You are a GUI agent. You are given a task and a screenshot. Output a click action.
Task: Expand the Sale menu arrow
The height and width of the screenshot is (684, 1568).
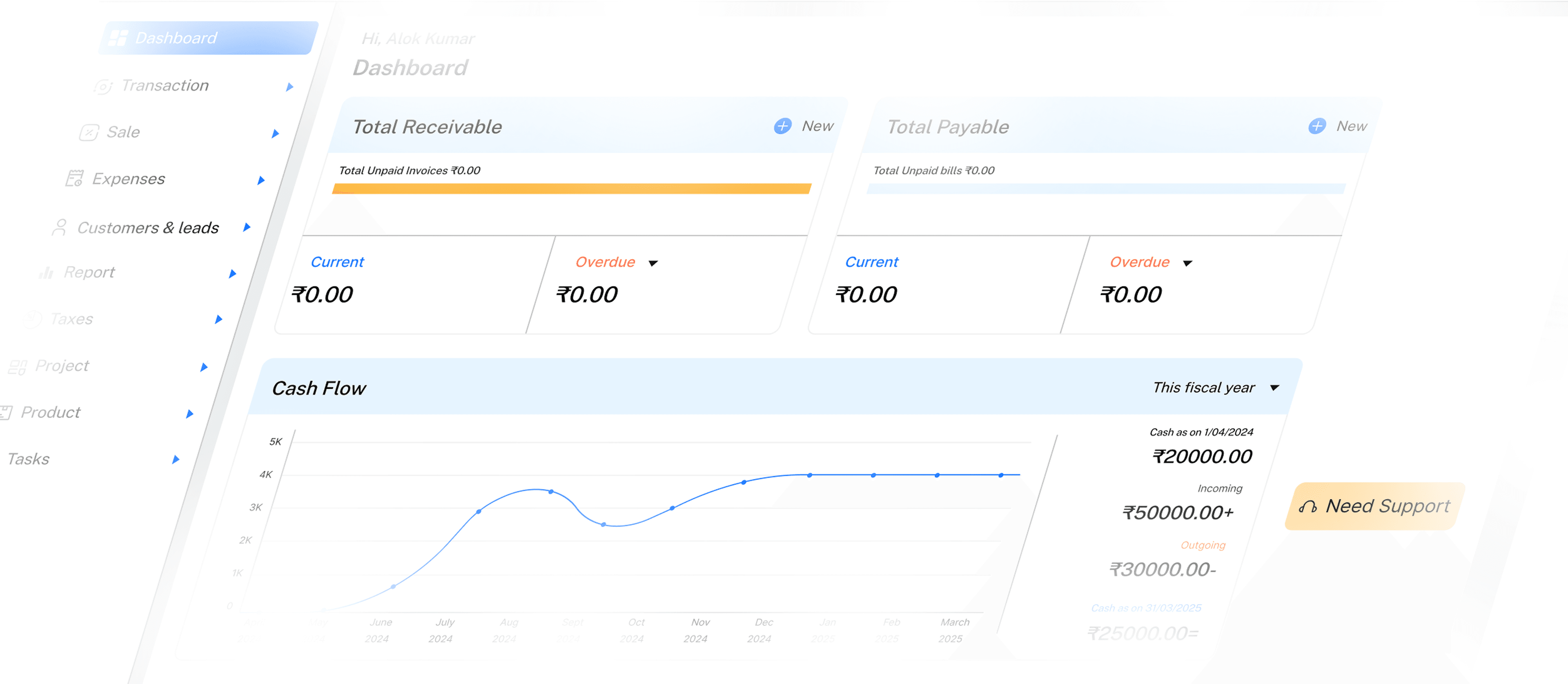coord(275,133)
